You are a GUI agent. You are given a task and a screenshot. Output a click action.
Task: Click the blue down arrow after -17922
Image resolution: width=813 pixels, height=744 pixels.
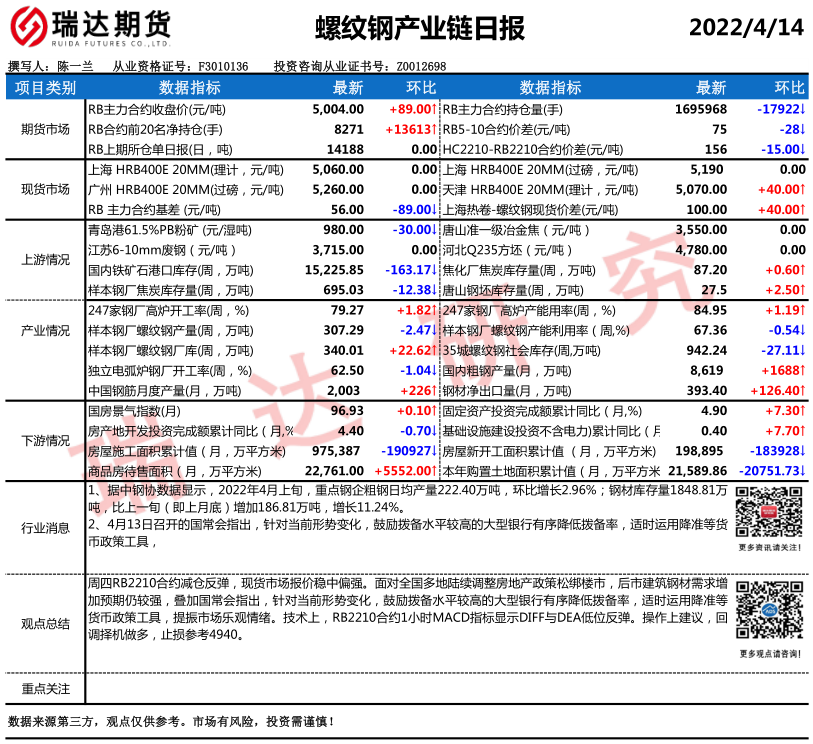(x=803, y=108)
